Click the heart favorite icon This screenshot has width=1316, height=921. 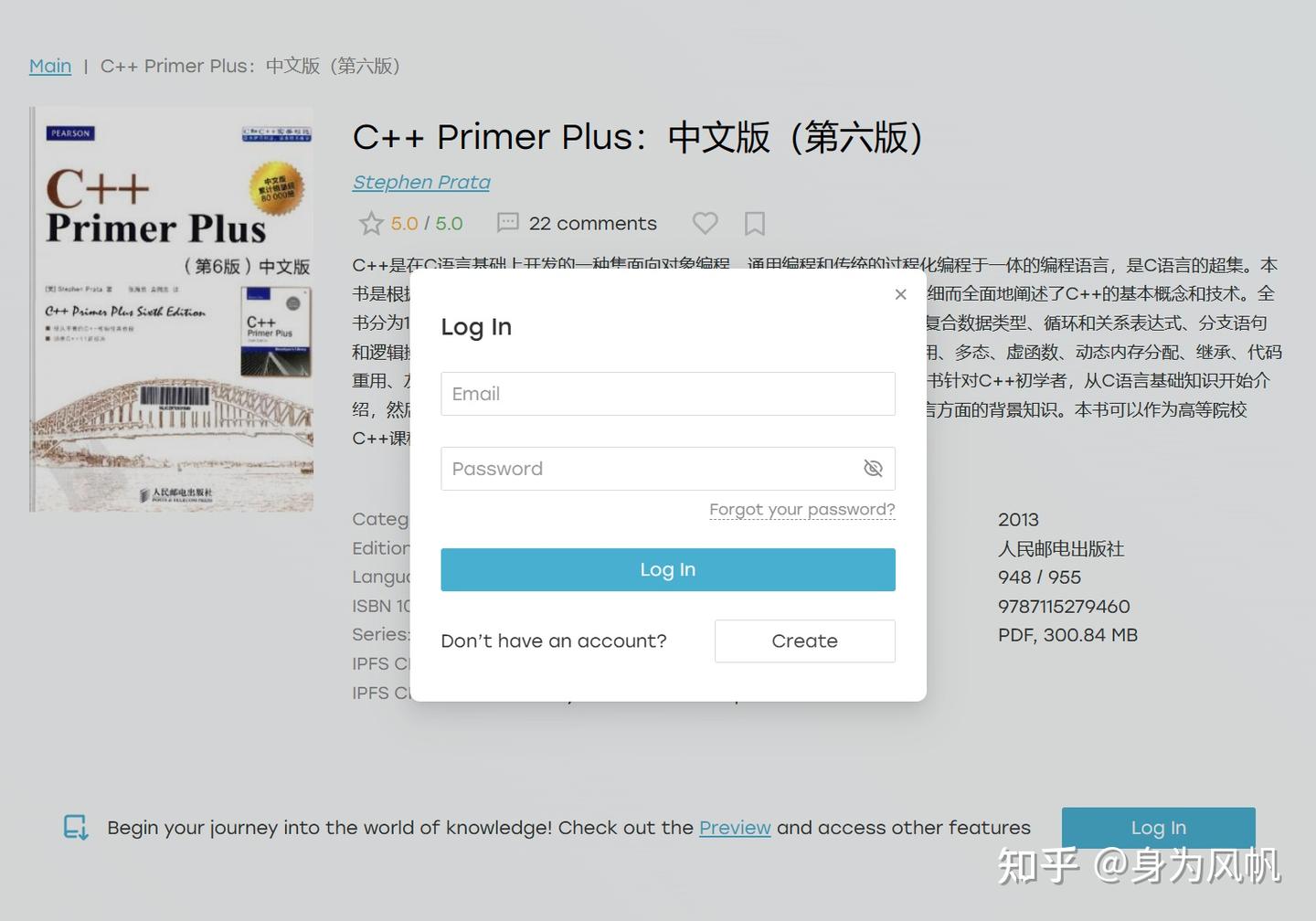[706, 223]
